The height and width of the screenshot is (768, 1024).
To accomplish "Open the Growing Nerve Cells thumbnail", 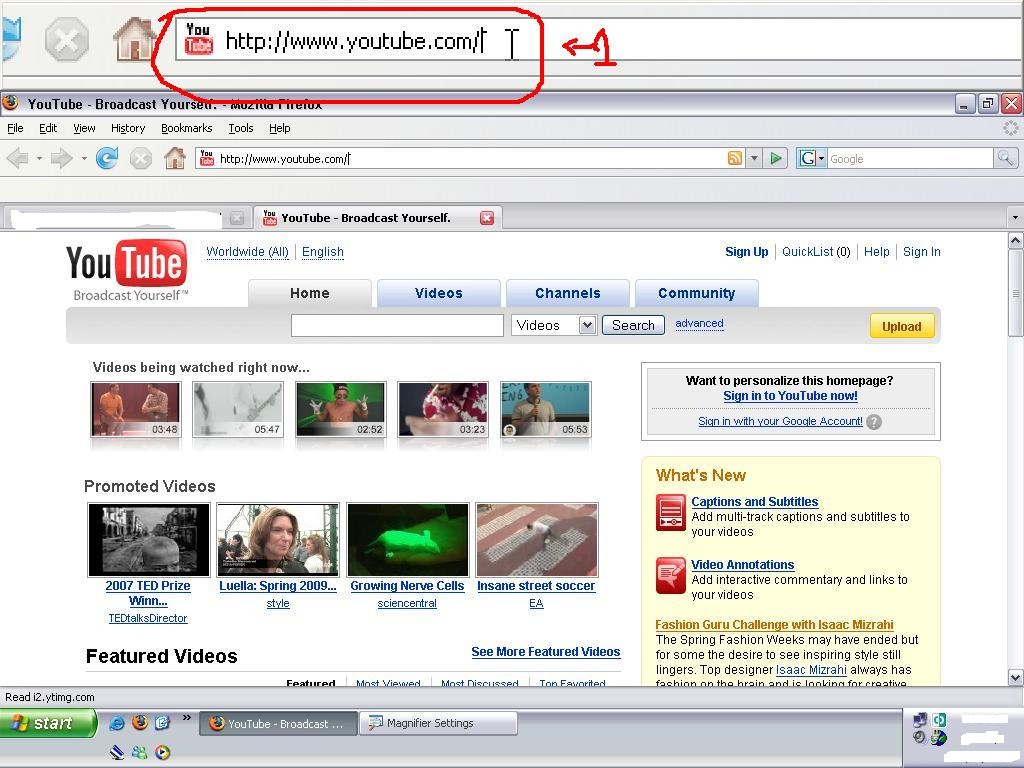I will point(408,539).
